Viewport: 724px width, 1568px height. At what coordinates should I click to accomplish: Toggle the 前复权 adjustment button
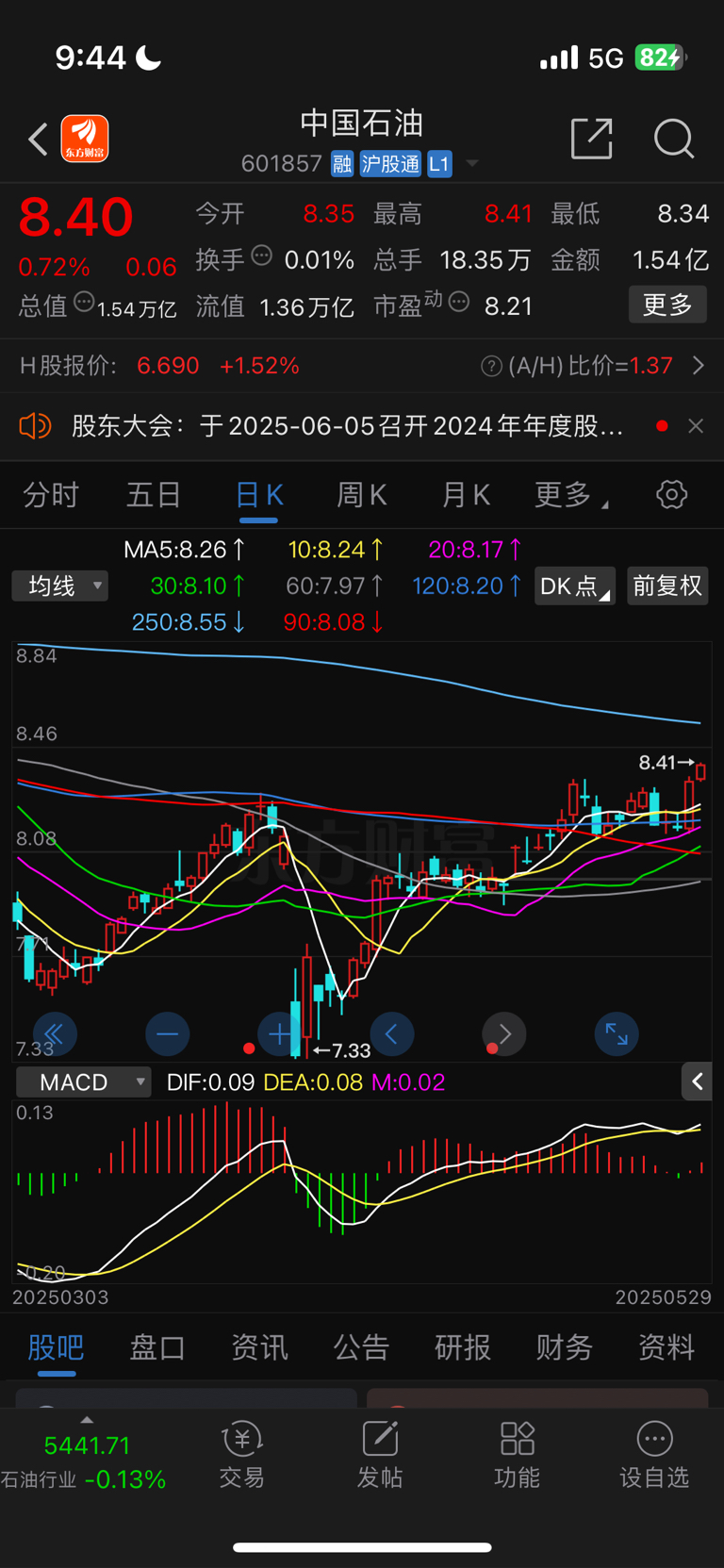(x=667, y=586)
